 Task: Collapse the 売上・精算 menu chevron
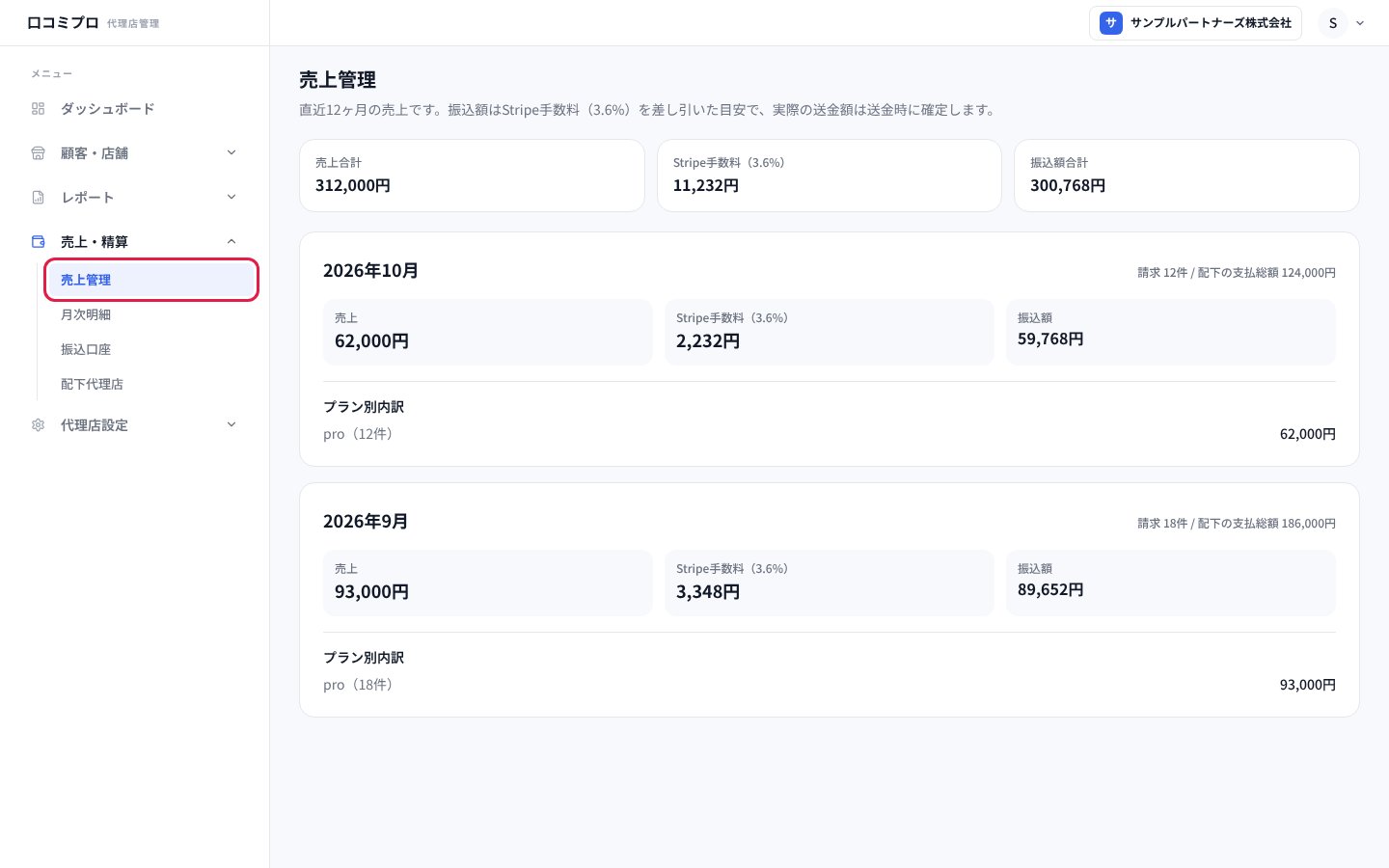231,241
